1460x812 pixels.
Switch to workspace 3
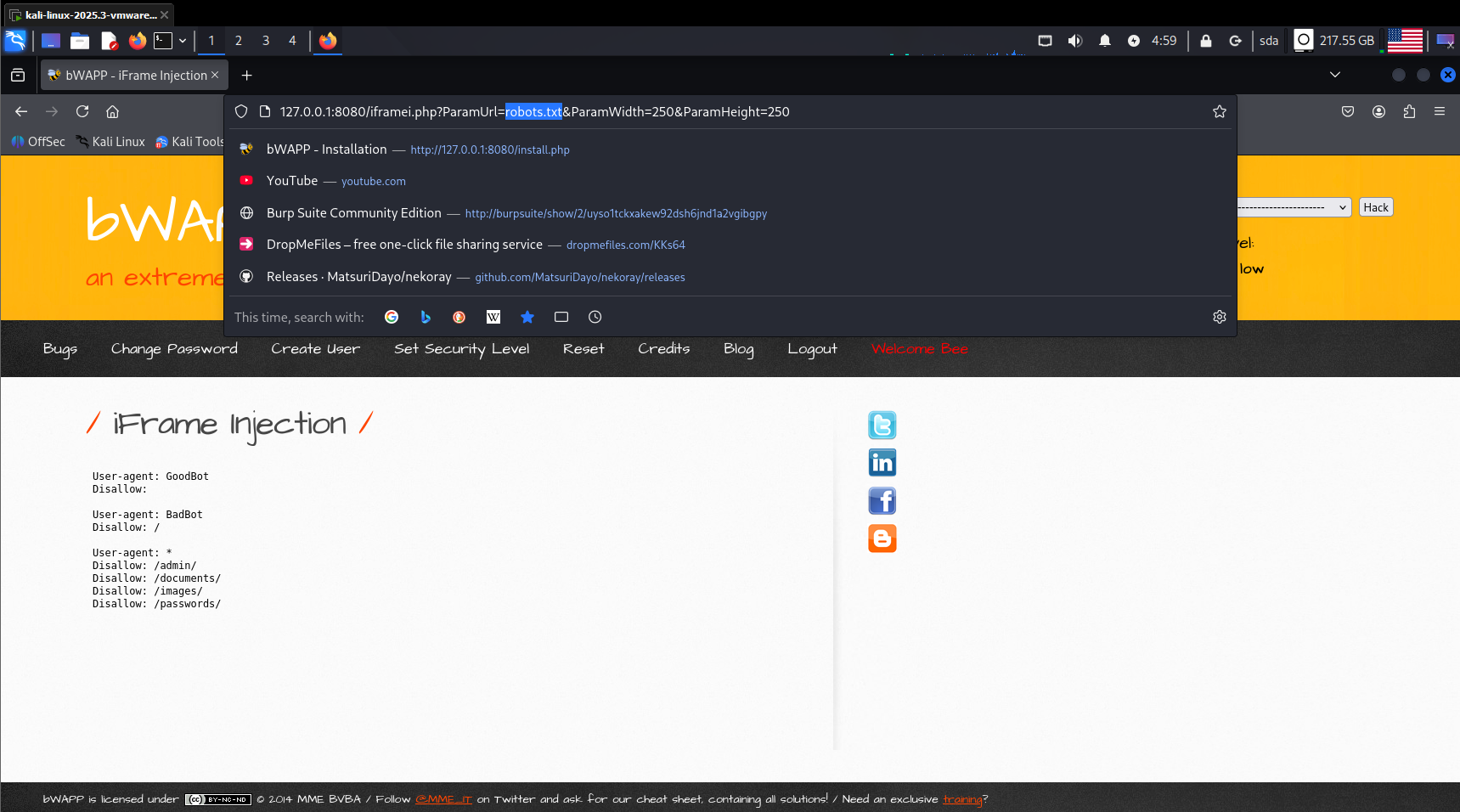(x=266, y=41)
